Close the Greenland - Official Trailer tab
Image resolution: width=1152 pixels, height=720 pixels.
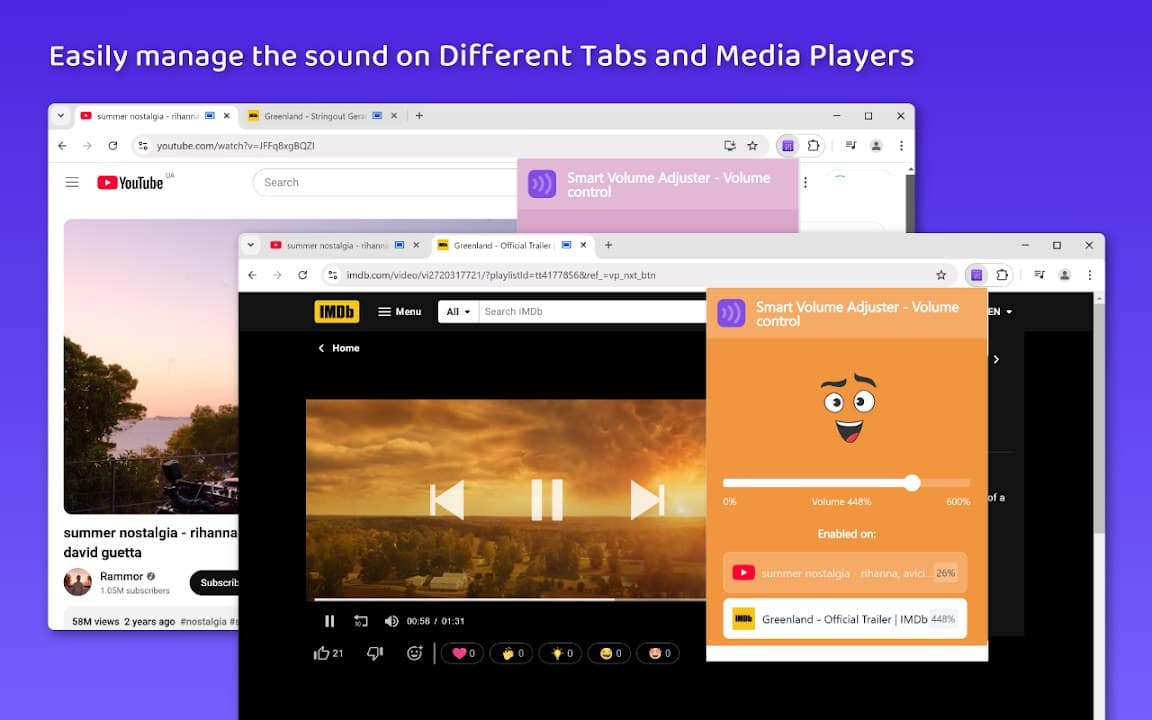(583, 245)
